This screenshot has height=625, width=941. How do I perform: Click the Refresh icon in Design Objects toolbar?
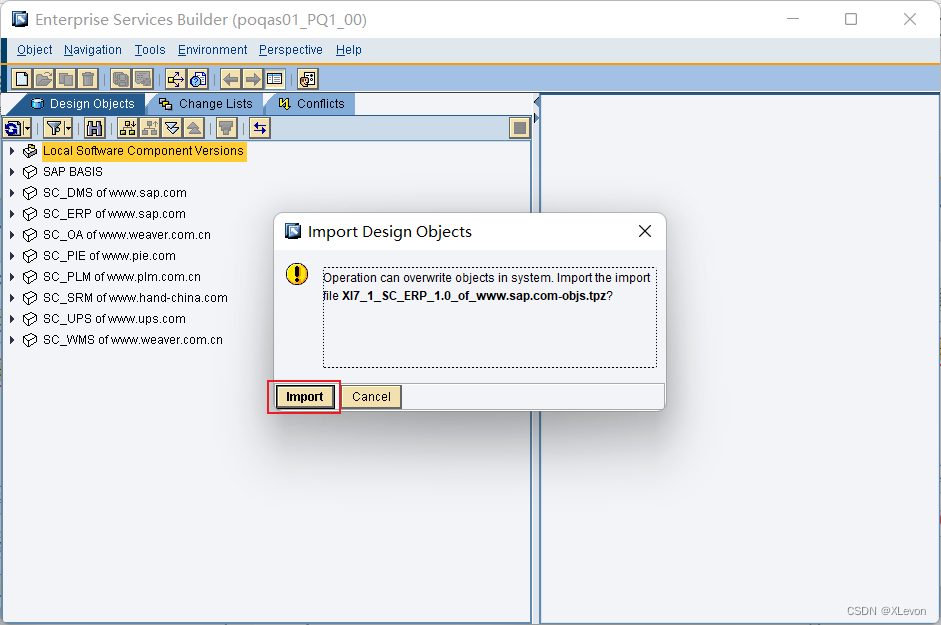[x=13, y=128]
